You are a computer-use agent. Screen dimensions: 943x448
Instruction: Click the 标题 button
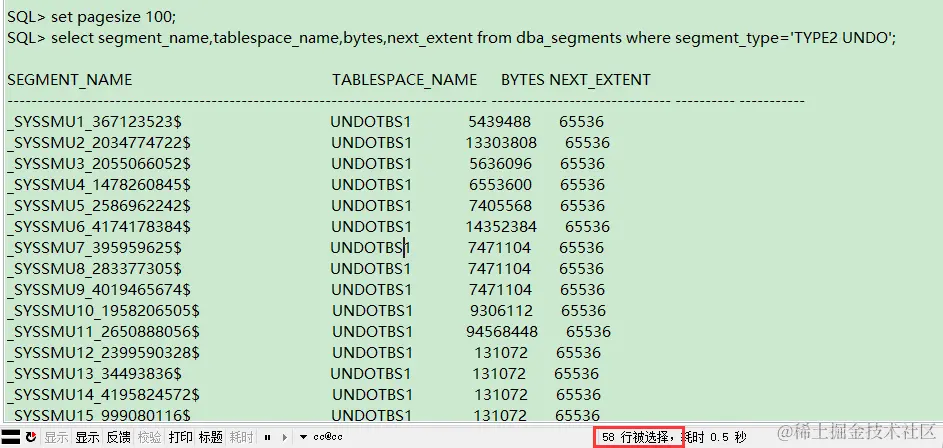coord(211,437)
